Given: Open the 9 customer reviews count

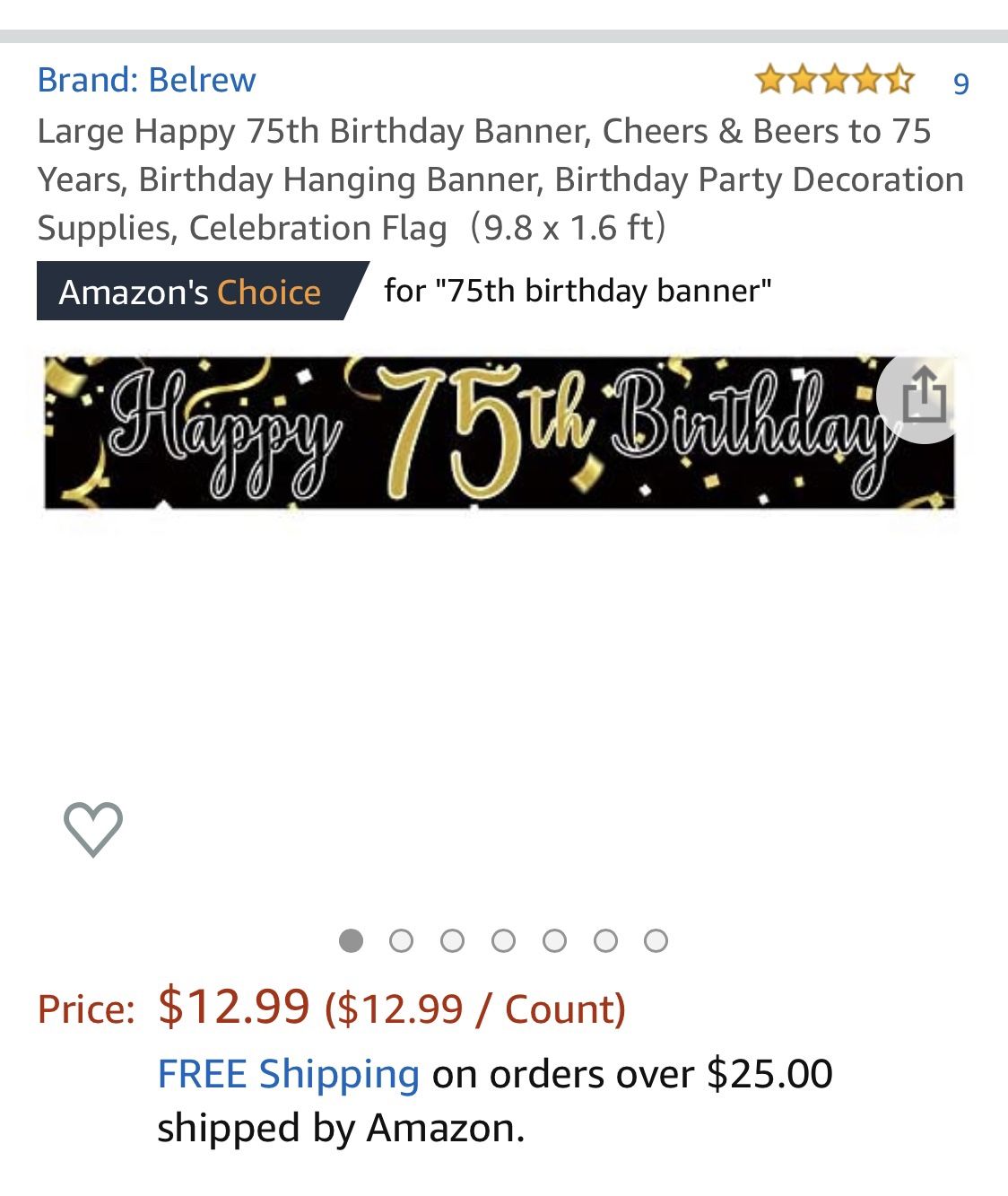Looking at the screenshot, I should pyautogui.click(x=960, y=83).
